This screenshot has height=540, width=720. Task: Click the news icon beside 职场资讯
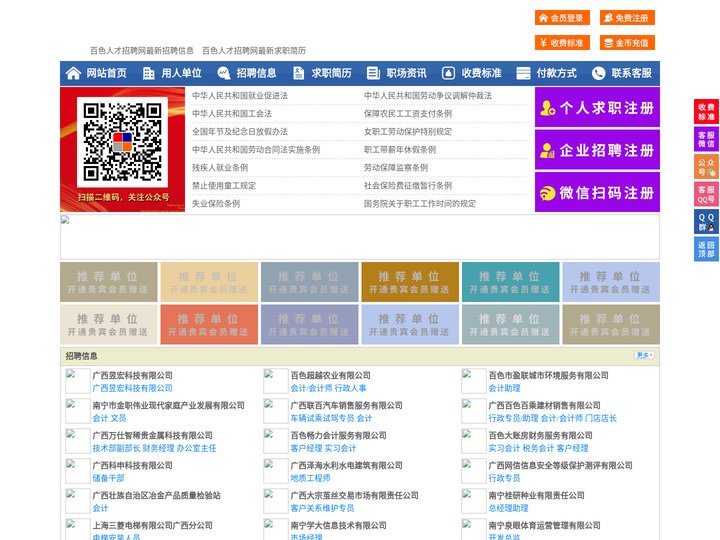click(x=373, y=73)
